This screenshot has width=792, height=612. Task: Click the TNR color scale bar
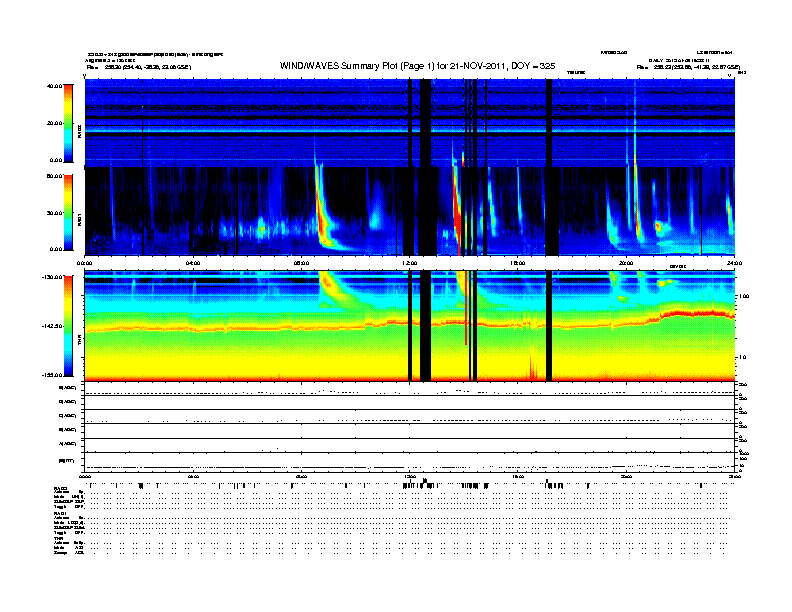click(x=68, y=326)
